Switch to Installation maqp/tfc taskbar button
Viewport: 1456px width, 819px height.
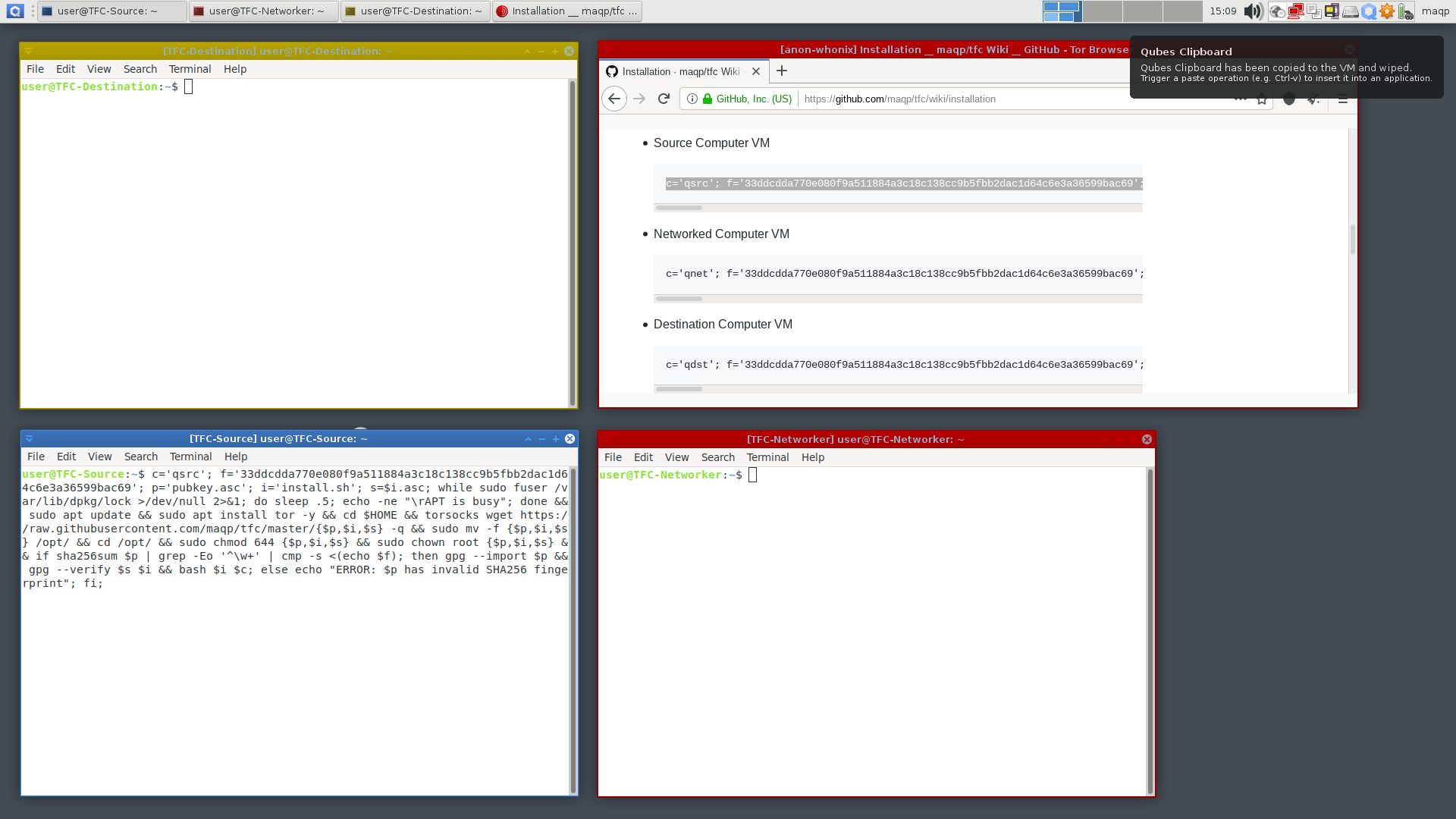pos(566,11)
